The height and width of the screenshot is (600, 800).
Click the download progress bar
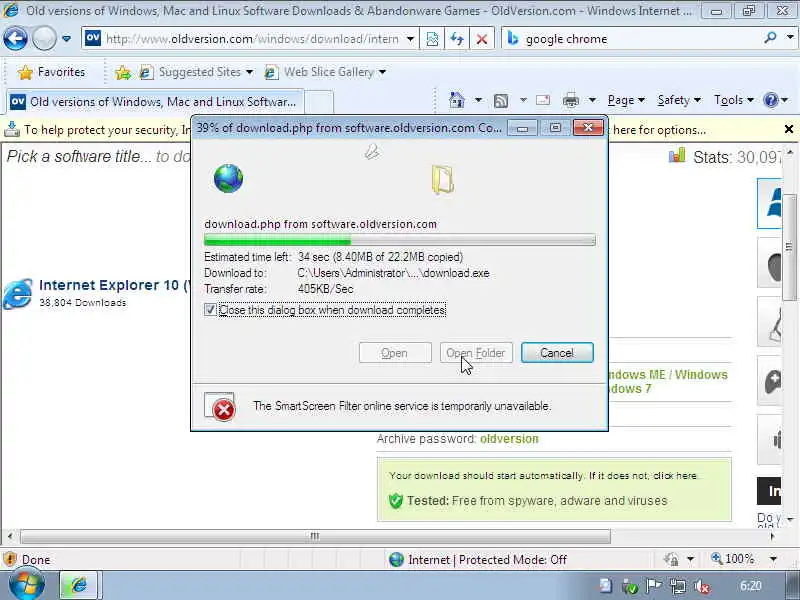pyautogui.click(x=399, y=240)
